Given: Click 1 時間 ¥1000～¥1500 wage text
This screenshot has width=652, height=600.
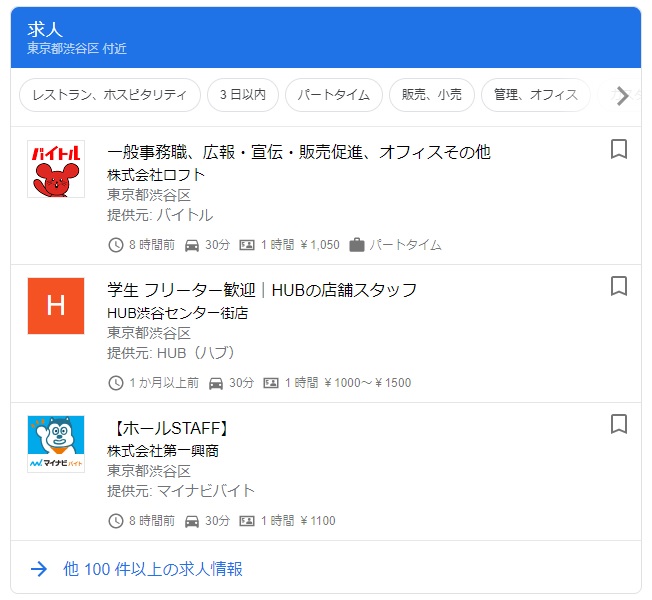Looking at the screenshot, I should pos(348,383).
